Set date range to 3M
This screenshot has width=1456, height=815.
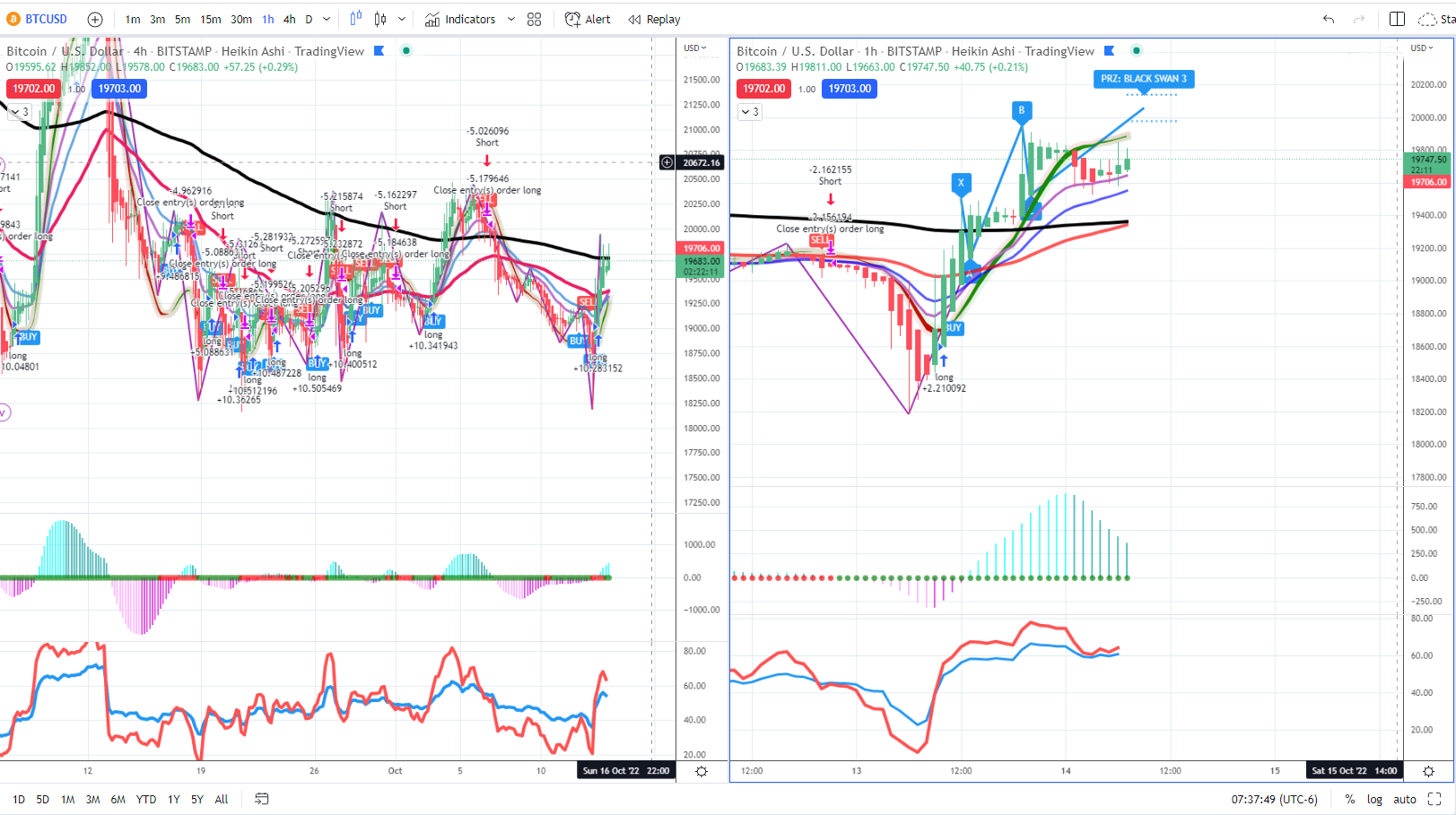click(93, 799)
